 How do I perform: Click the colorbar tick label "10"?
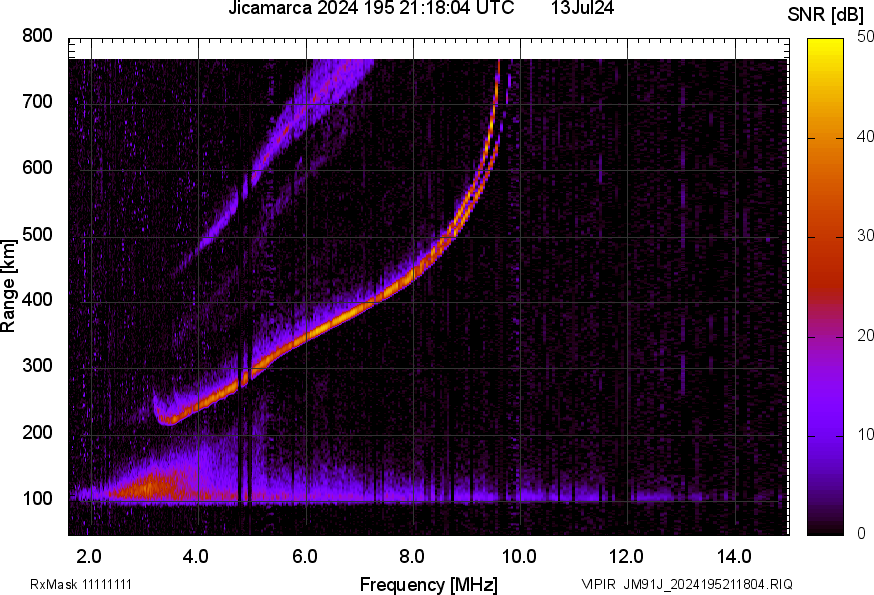click(865, 434)
